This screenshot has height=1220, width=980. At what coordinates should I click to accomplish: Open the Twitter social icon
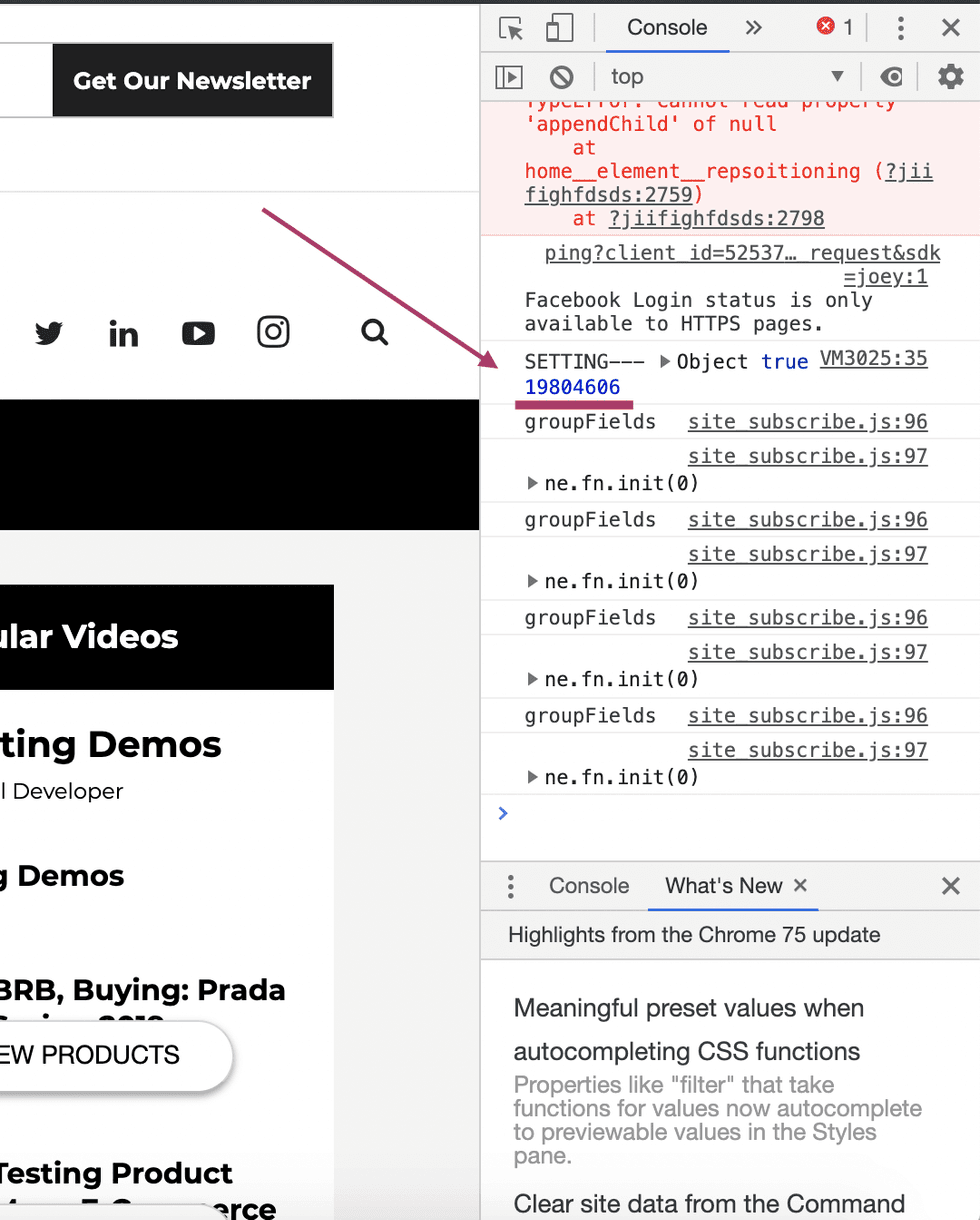point(48,333)
